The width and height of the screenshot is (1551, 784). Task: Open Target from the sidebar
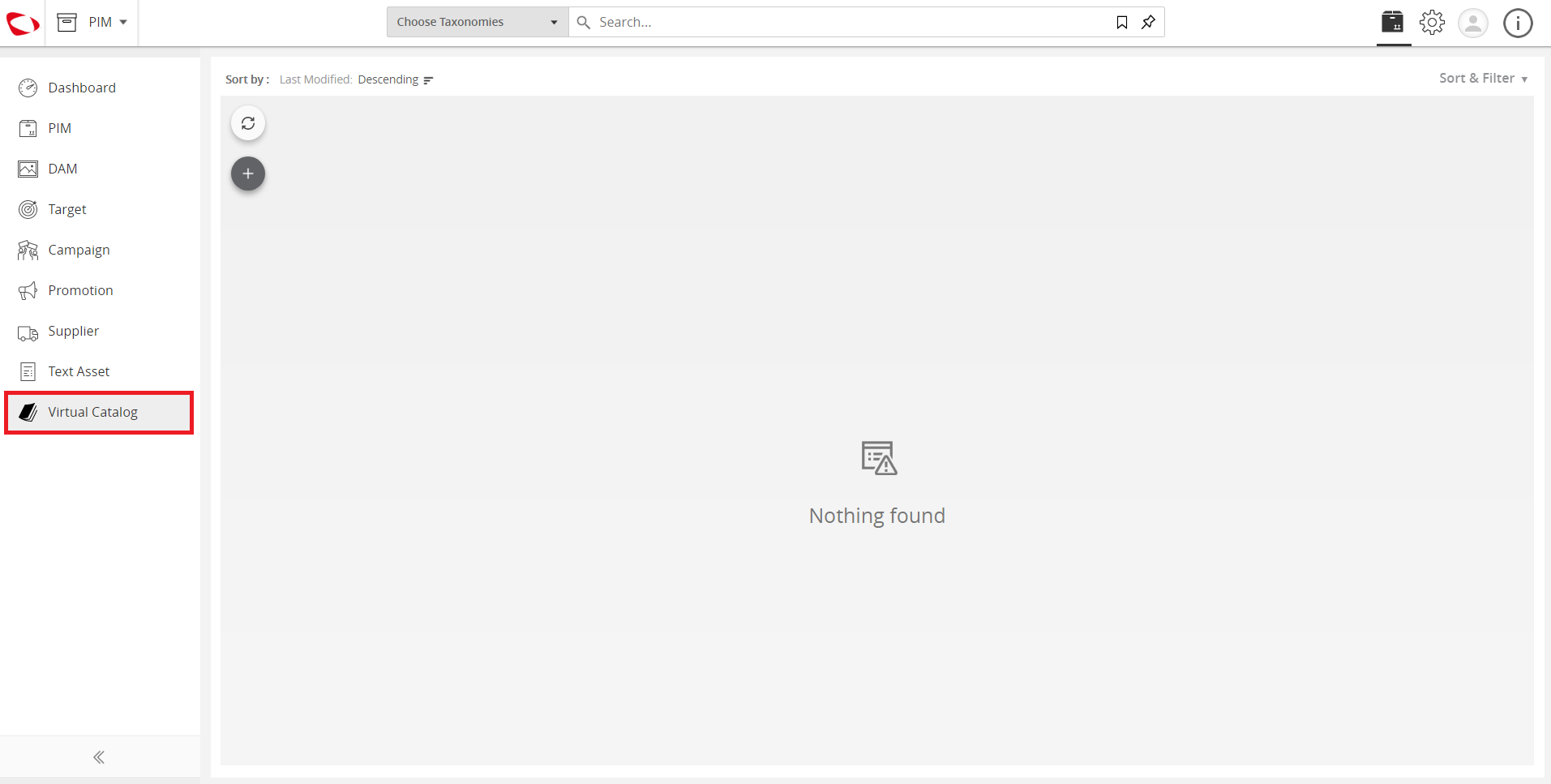click(x=100, y=209)
